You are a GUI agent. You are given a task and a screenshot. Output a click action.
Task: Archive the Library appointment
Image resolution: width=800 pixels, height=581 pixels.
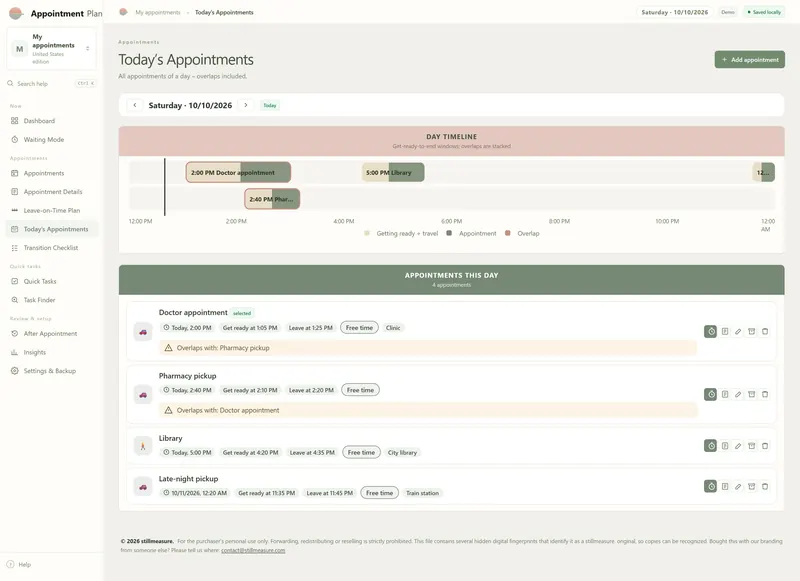pos(752,446)
